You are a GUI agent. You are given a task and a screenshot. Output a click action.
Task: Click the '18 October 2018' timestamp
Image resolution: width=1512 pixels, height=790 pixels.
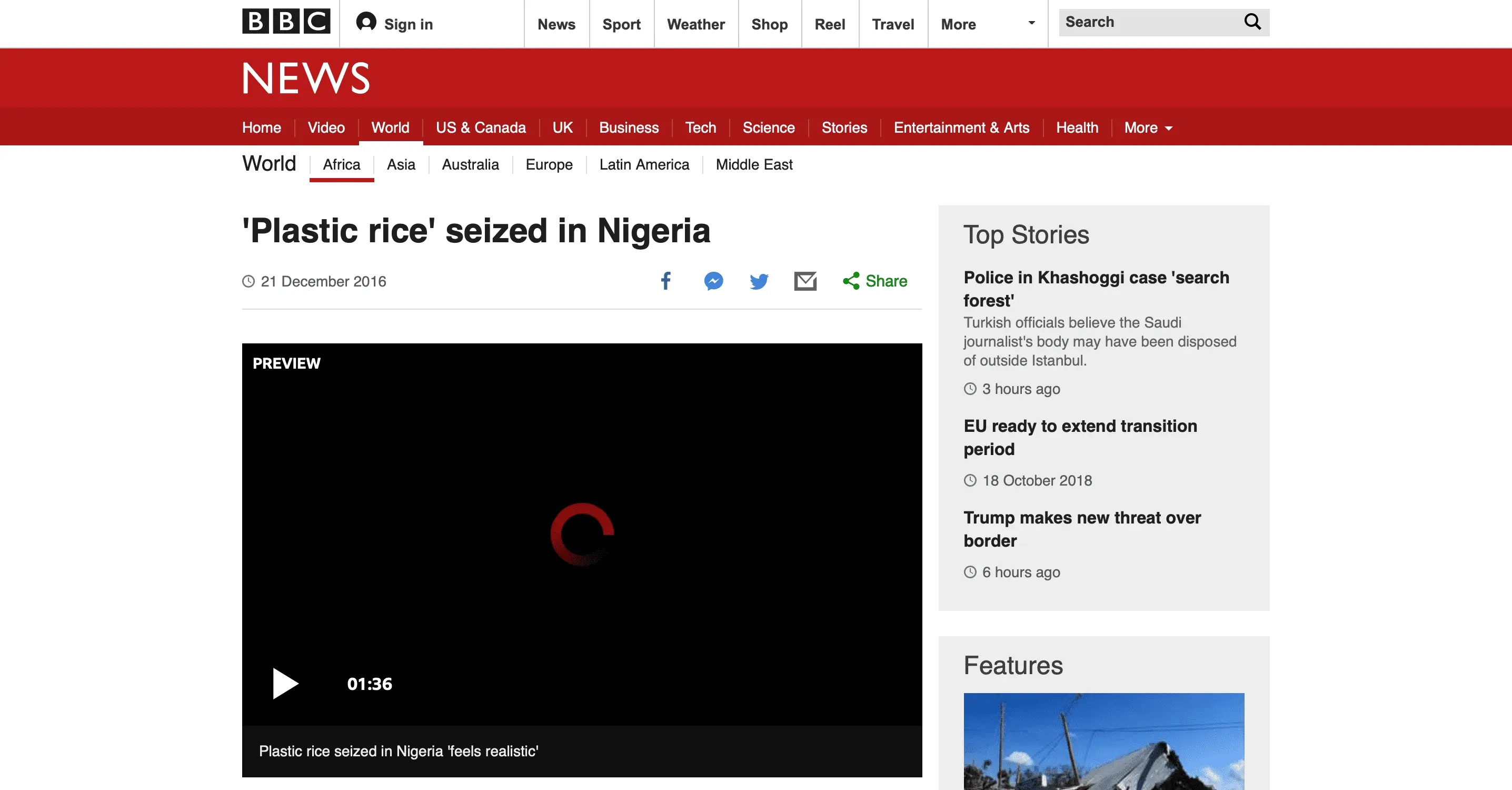pyautogui.click(x=1037, y=480)
